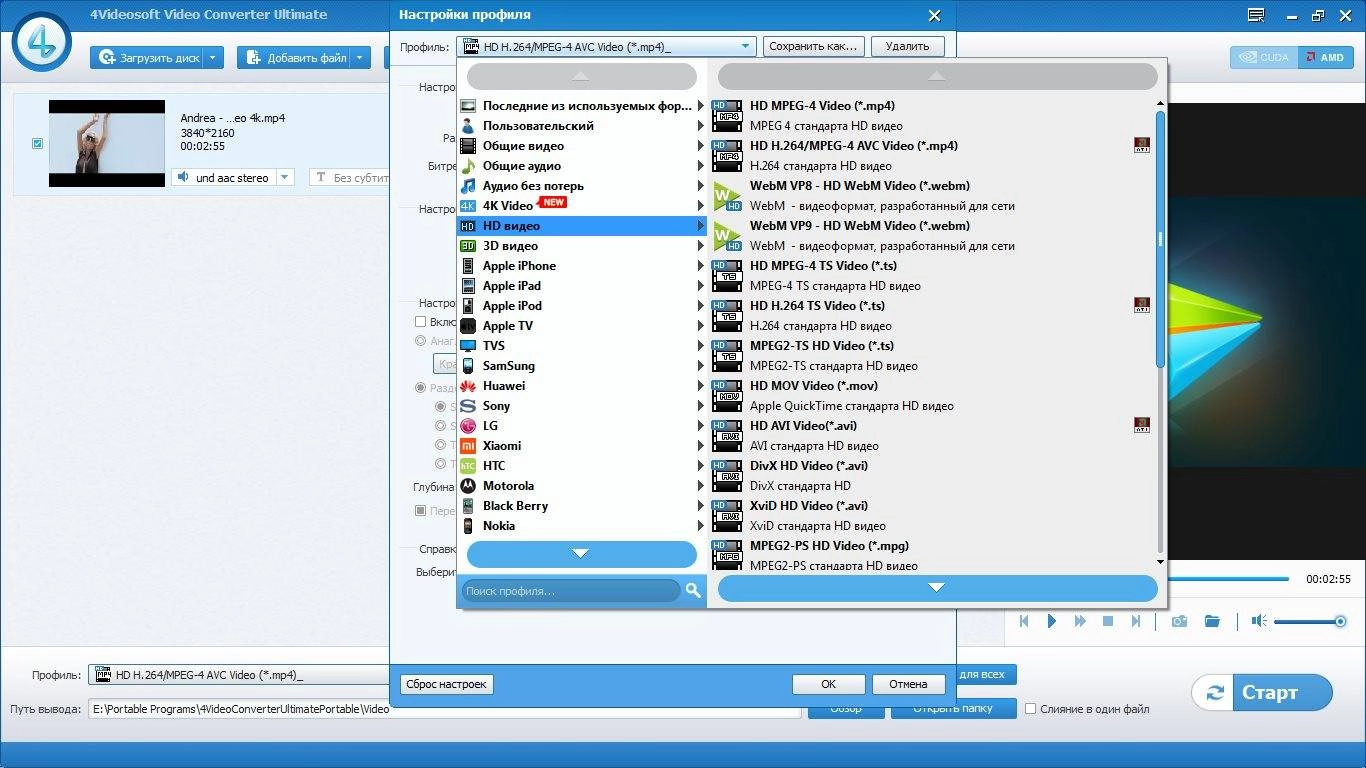Open snapshot folder icon in player controls
The image size is (1366, 768).
click(1212, 621)
